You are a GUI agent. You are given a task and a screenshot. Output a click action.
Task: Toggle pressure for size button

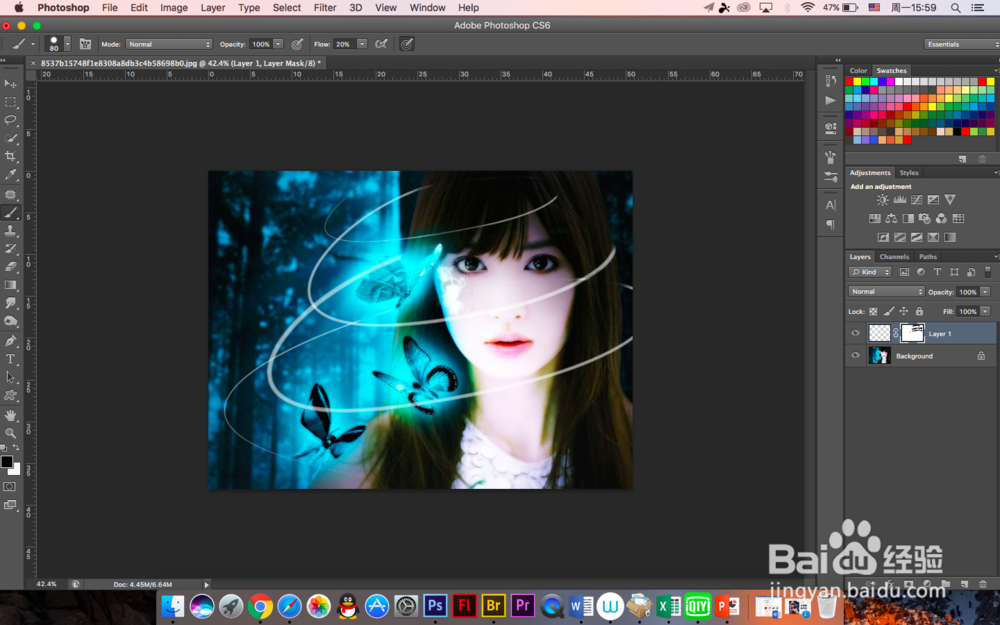click(406, 44)
